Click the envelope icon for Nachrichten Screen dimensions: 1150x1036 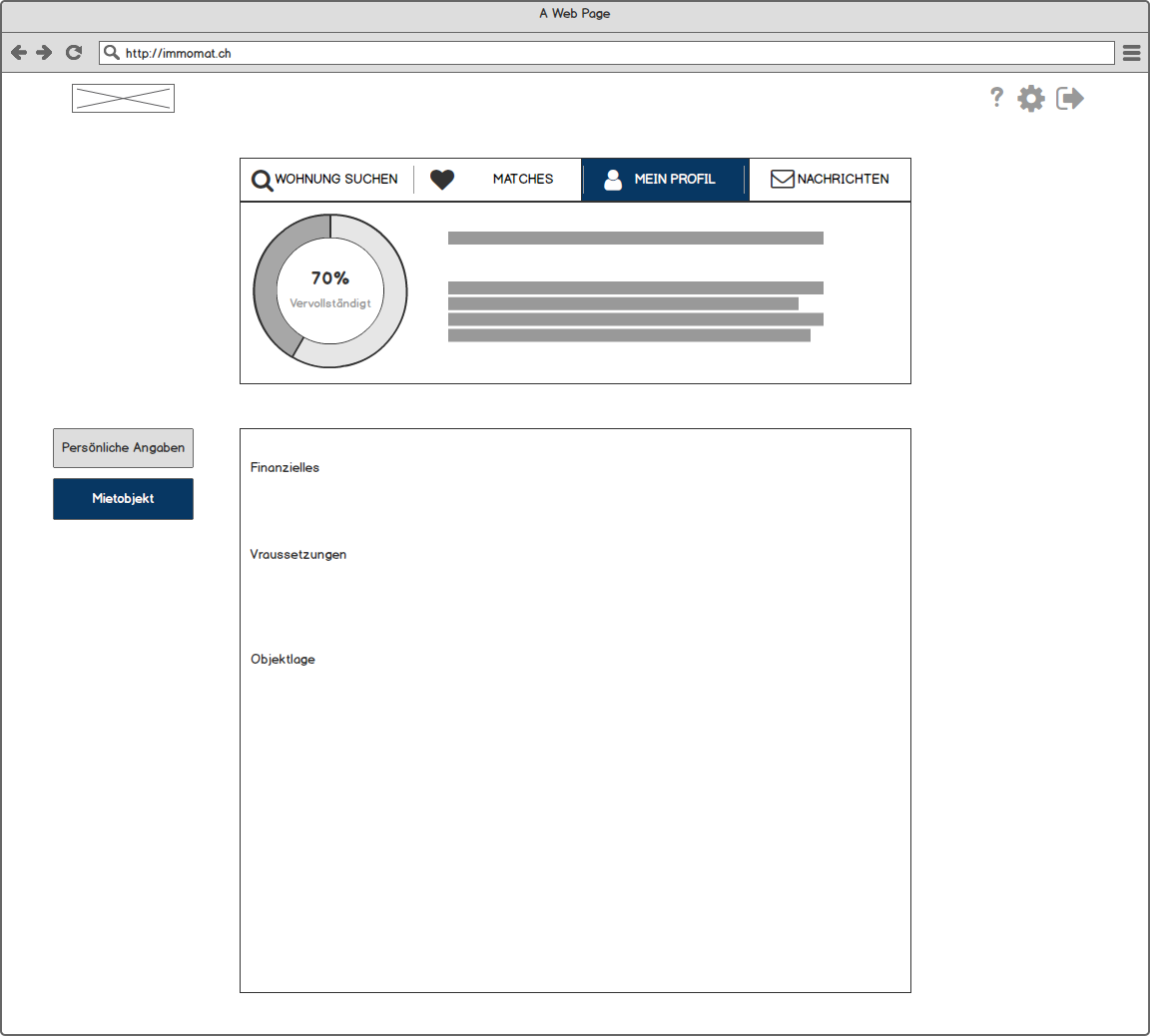(783, 180)
